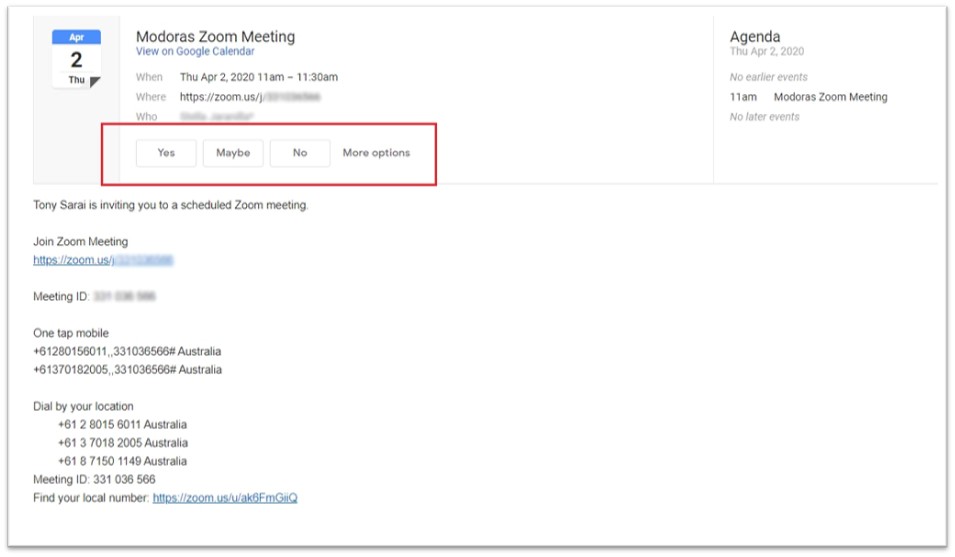Respond Maybe to the meeting invite

point(233,153)
